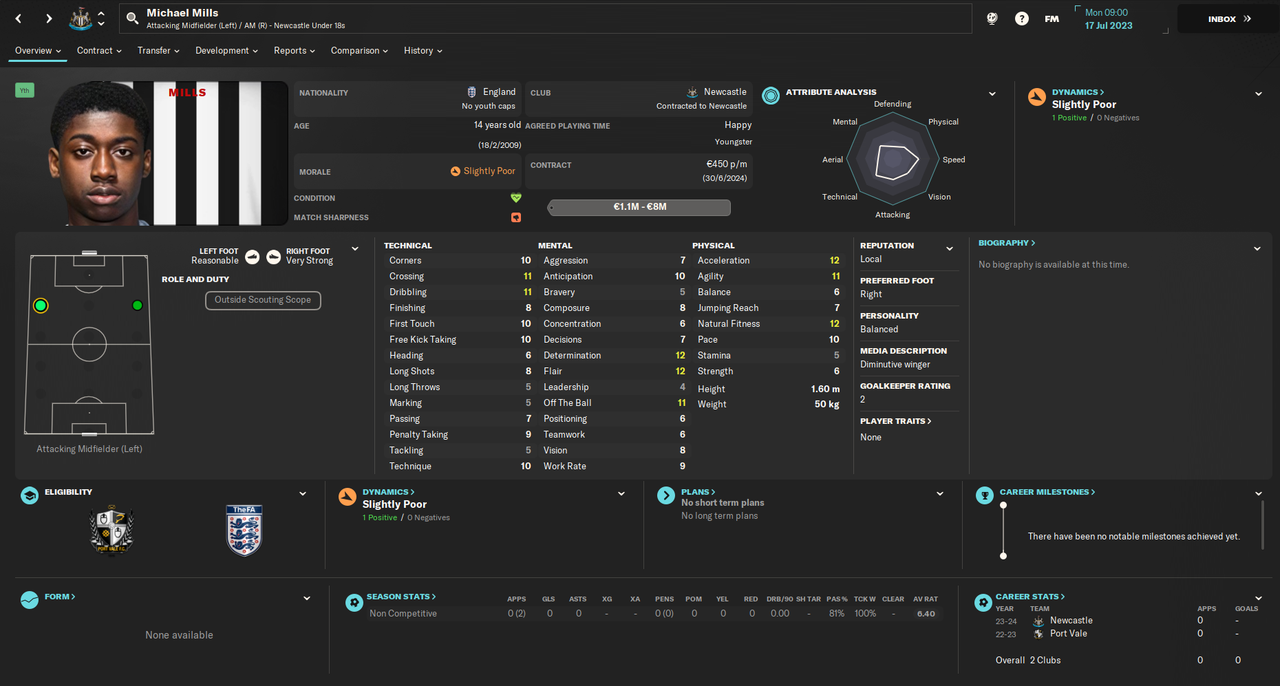The width and height of the screenshot is (1280, 686).
Task: Open the History tab menu
Action: point(423,51)
